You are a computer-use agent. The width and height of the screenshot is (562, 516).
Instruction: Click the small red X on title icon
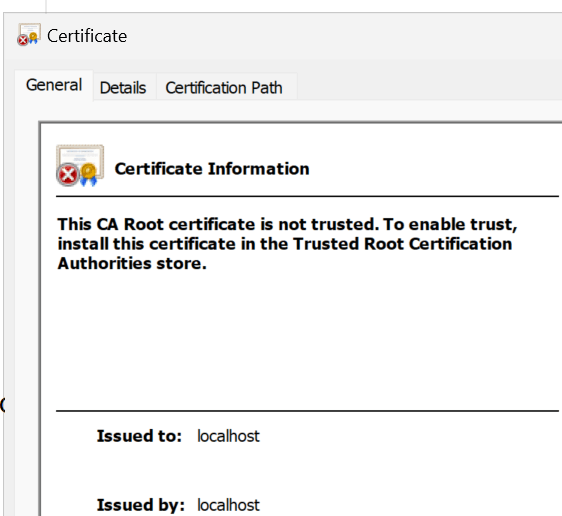[23, 40]
